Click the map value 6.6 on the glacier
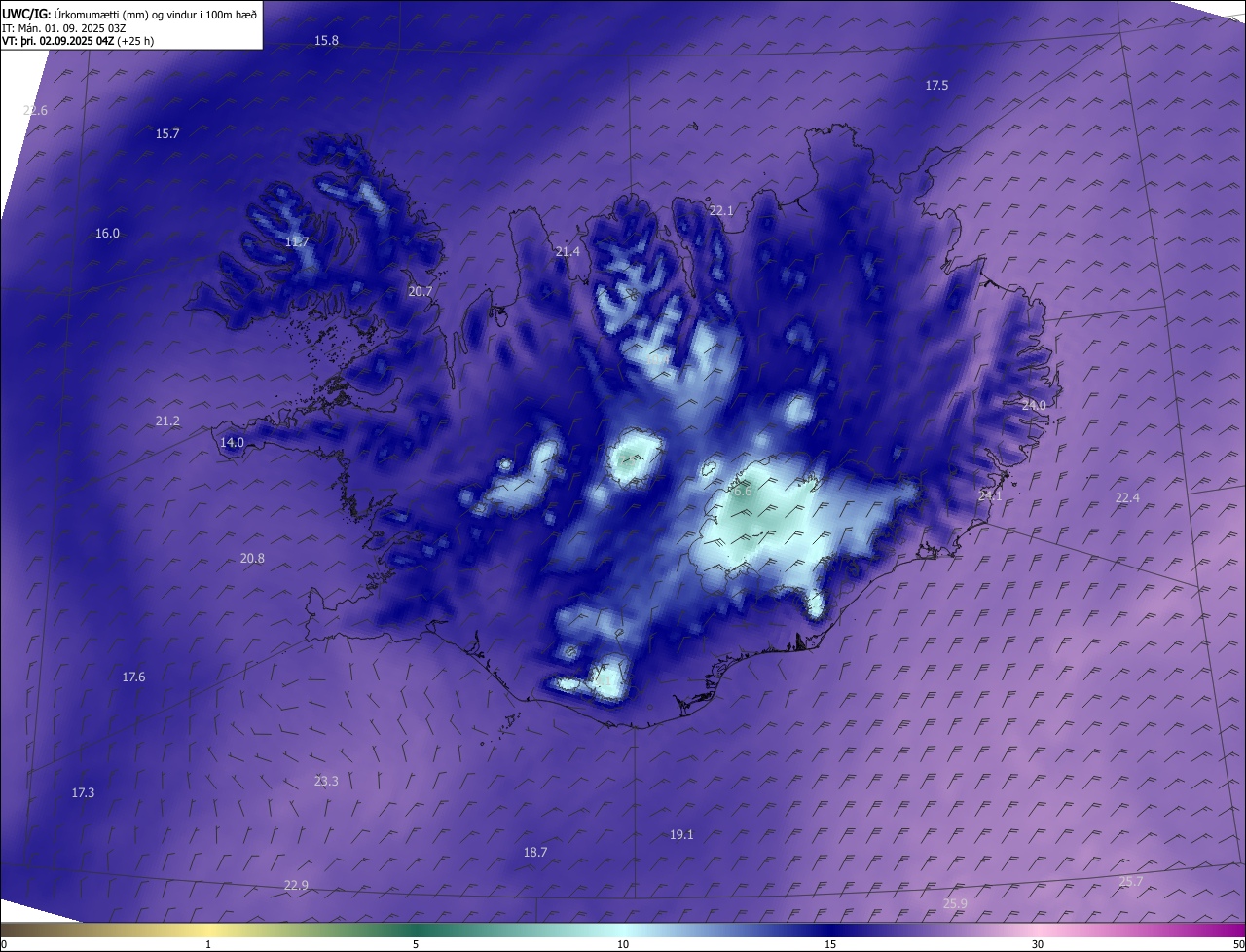The image size is (1246, 952). click(742, 492)
